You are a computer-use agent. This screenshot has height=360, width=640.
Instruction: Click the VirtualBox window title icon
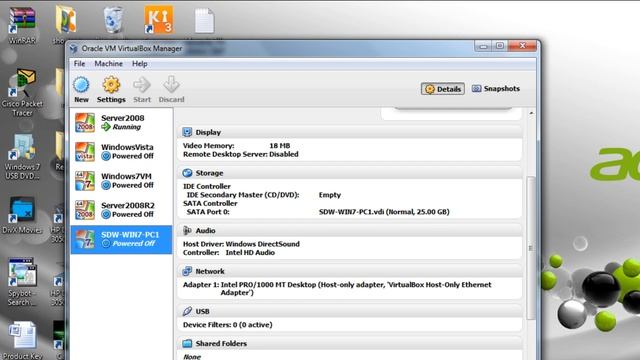pos(74,49)
